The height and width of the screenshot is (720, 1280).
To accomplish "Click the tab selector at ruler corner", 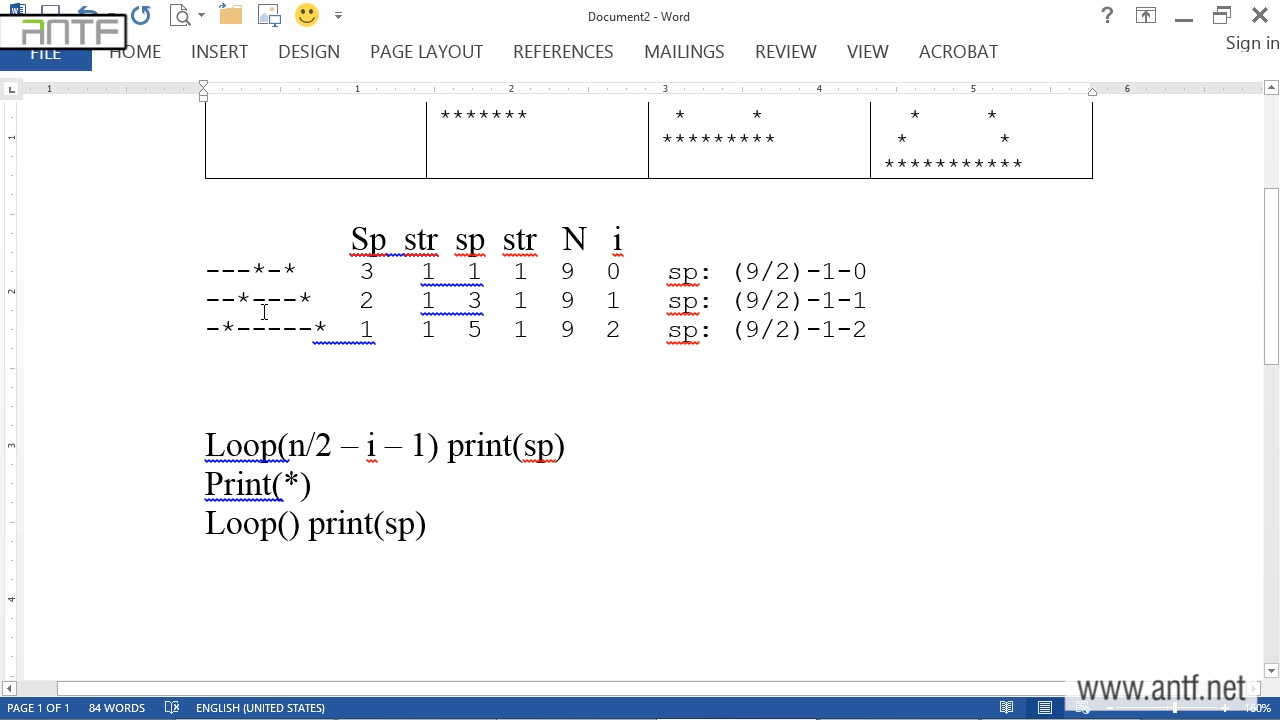I will coord(11,90).
